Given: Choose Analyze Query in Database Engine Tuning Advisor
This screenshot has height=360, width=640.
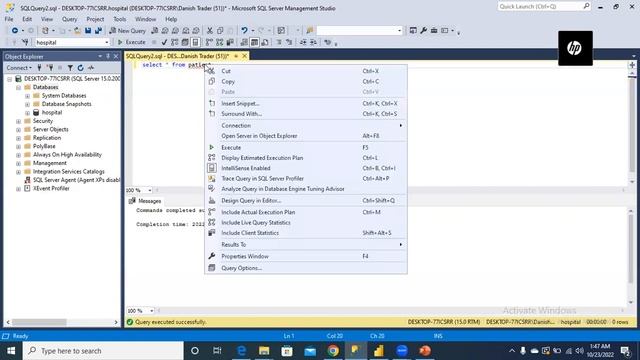Looking at the screenshot, I should 306,189.
